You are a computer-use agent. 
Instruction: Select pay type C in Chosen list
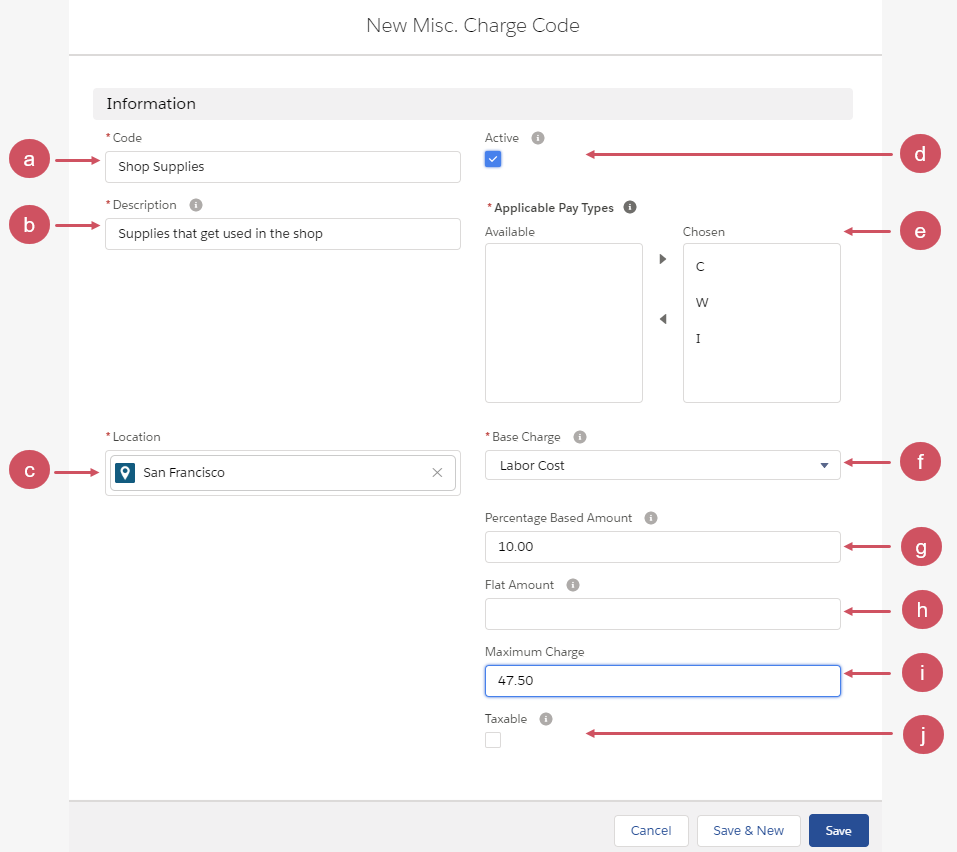(x=700, y=267)
